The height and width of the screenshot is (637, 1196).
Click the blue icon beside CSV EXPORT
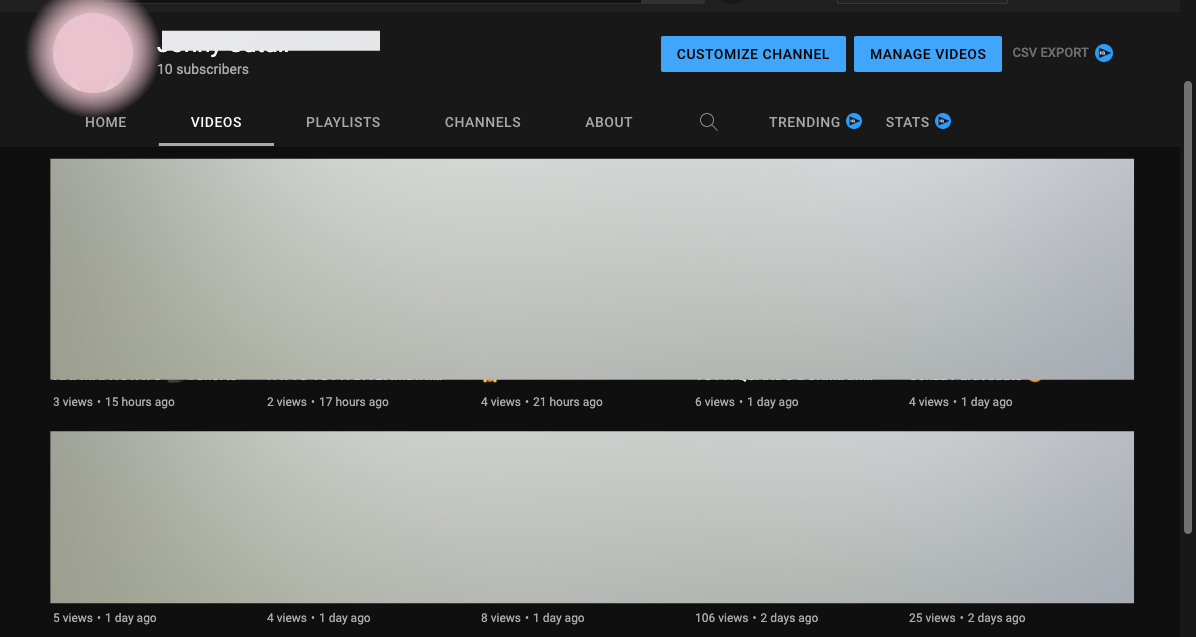coord(1104,53)
